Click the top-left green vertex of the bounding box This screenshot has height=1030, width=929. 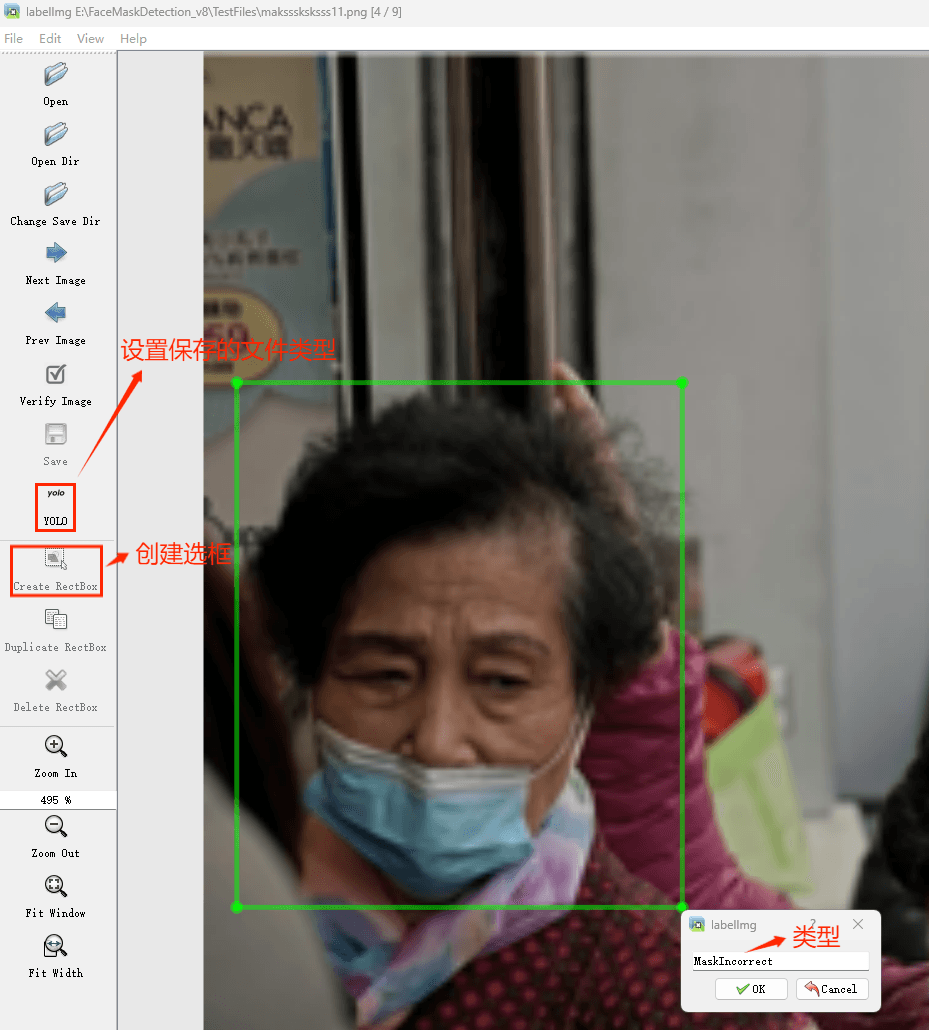(x=237, y=382)
